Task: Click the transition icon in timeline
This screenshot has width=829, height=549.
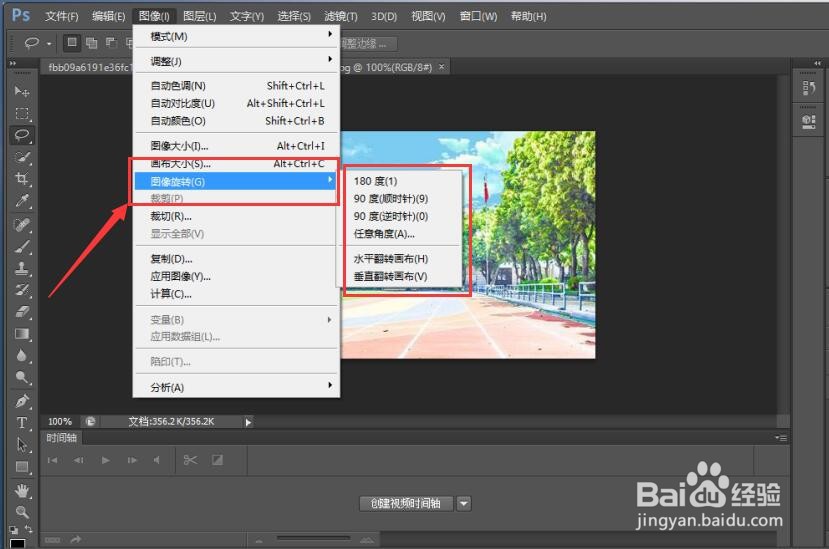Action: 217,460
